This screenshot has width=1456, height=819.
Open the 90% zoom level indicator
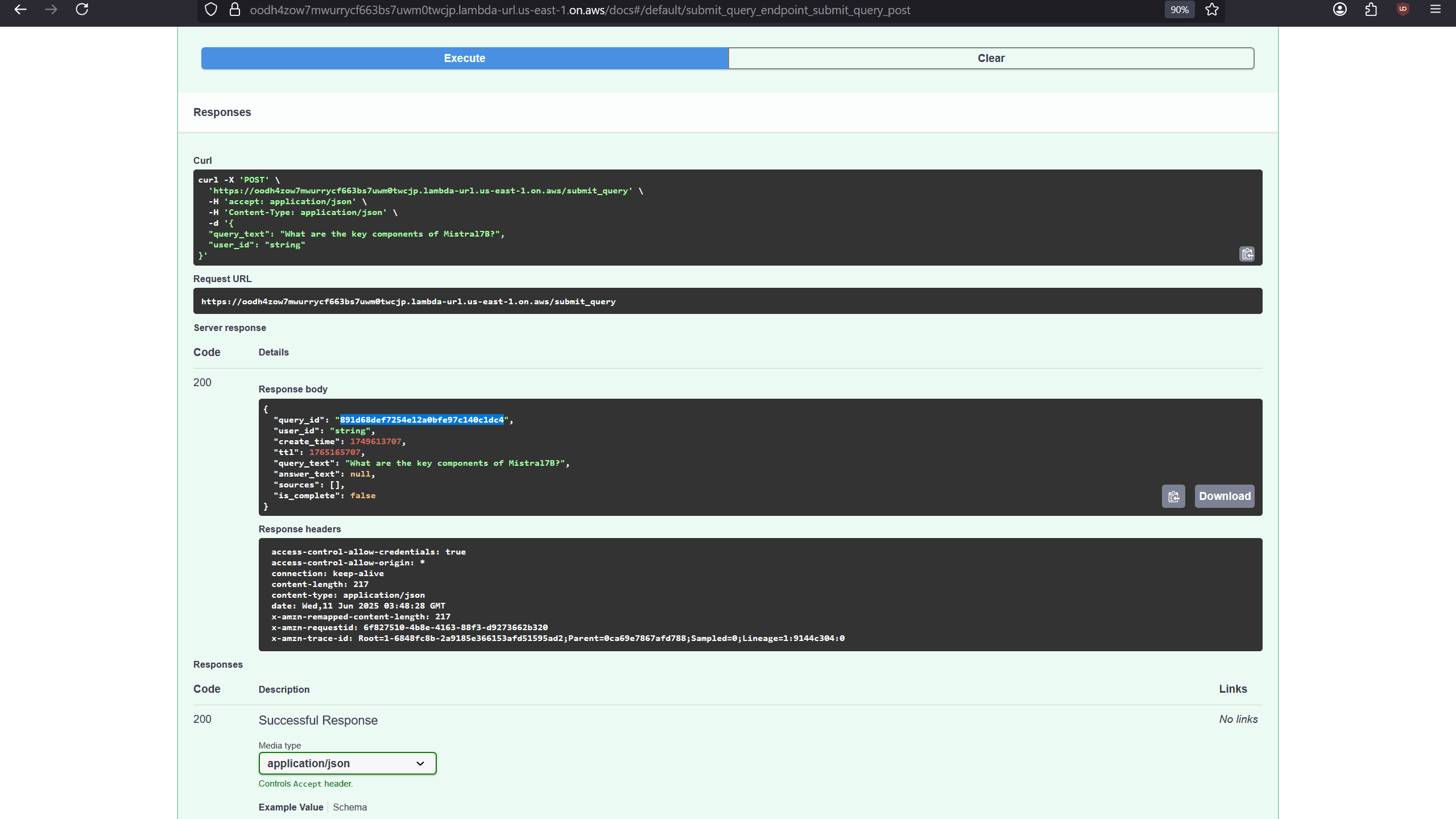[x=1180, y=10]
